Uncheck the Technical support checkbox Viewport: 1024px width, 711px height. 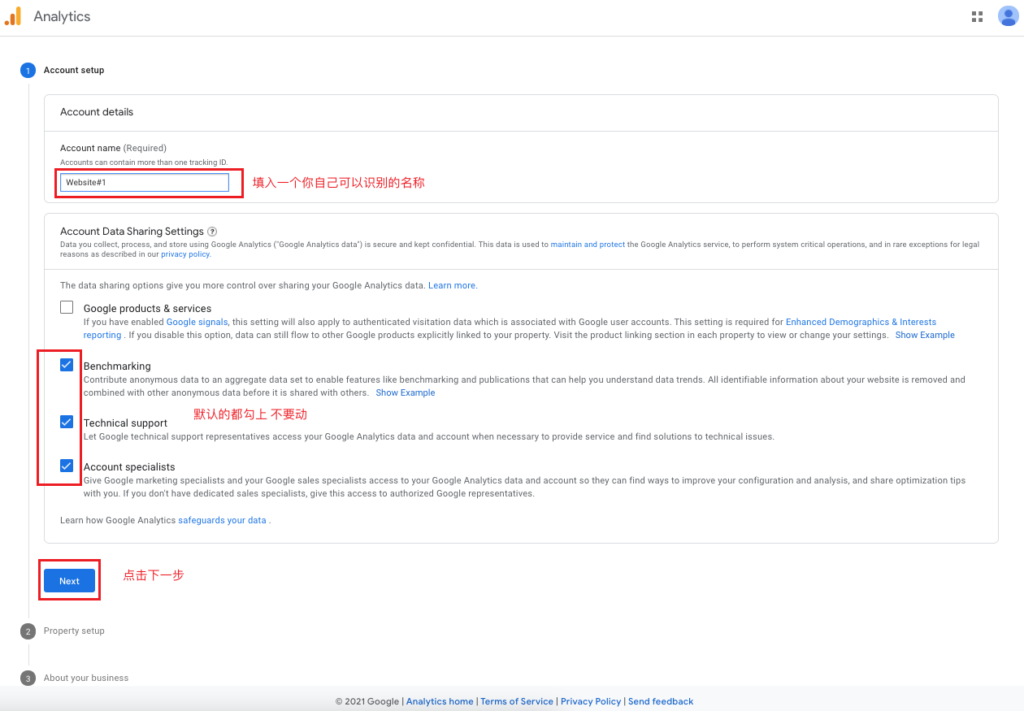pyautogui.click(x=67, y=422)
